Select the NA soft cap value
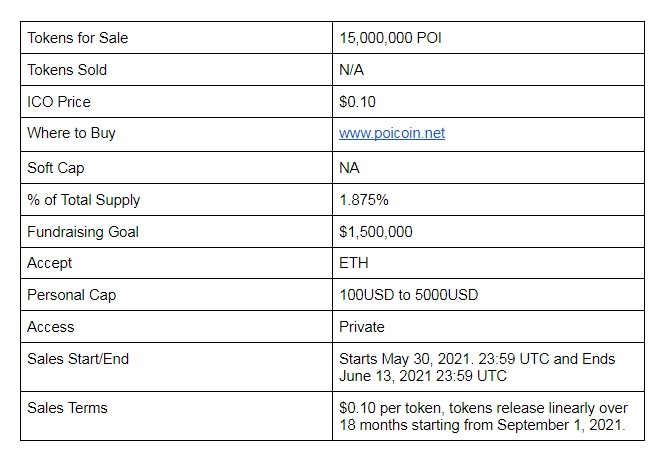The width and height of the screenshot is (670, 464). [x=349, y=168]
